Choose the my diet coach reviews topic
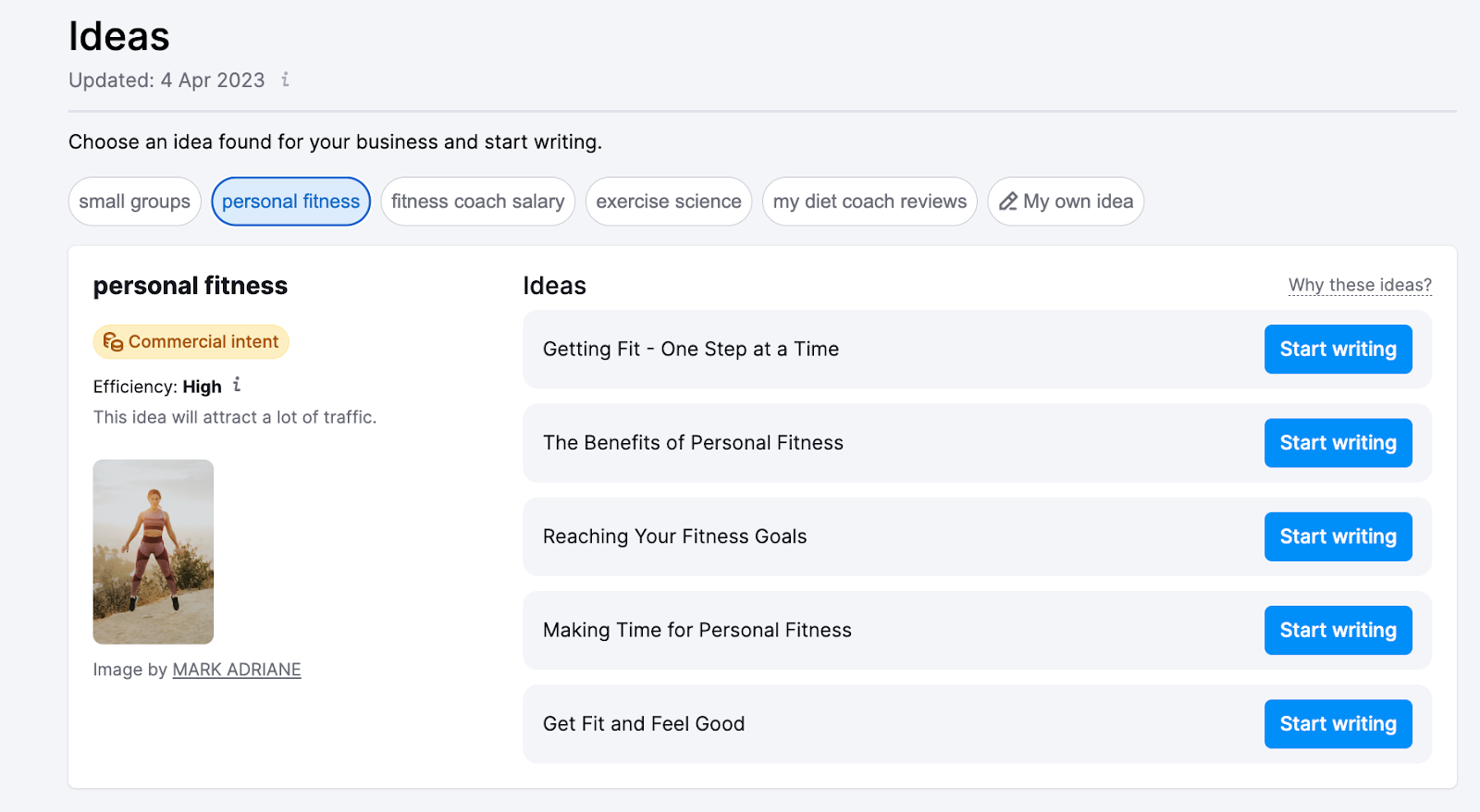 click(x=869, y=202)
